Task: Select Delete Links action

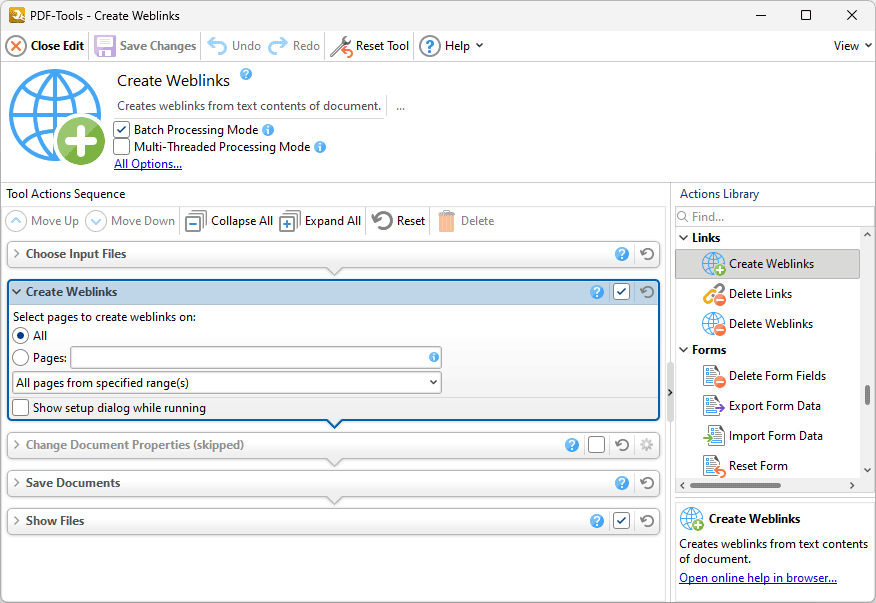Action: (x=768, y=294)
